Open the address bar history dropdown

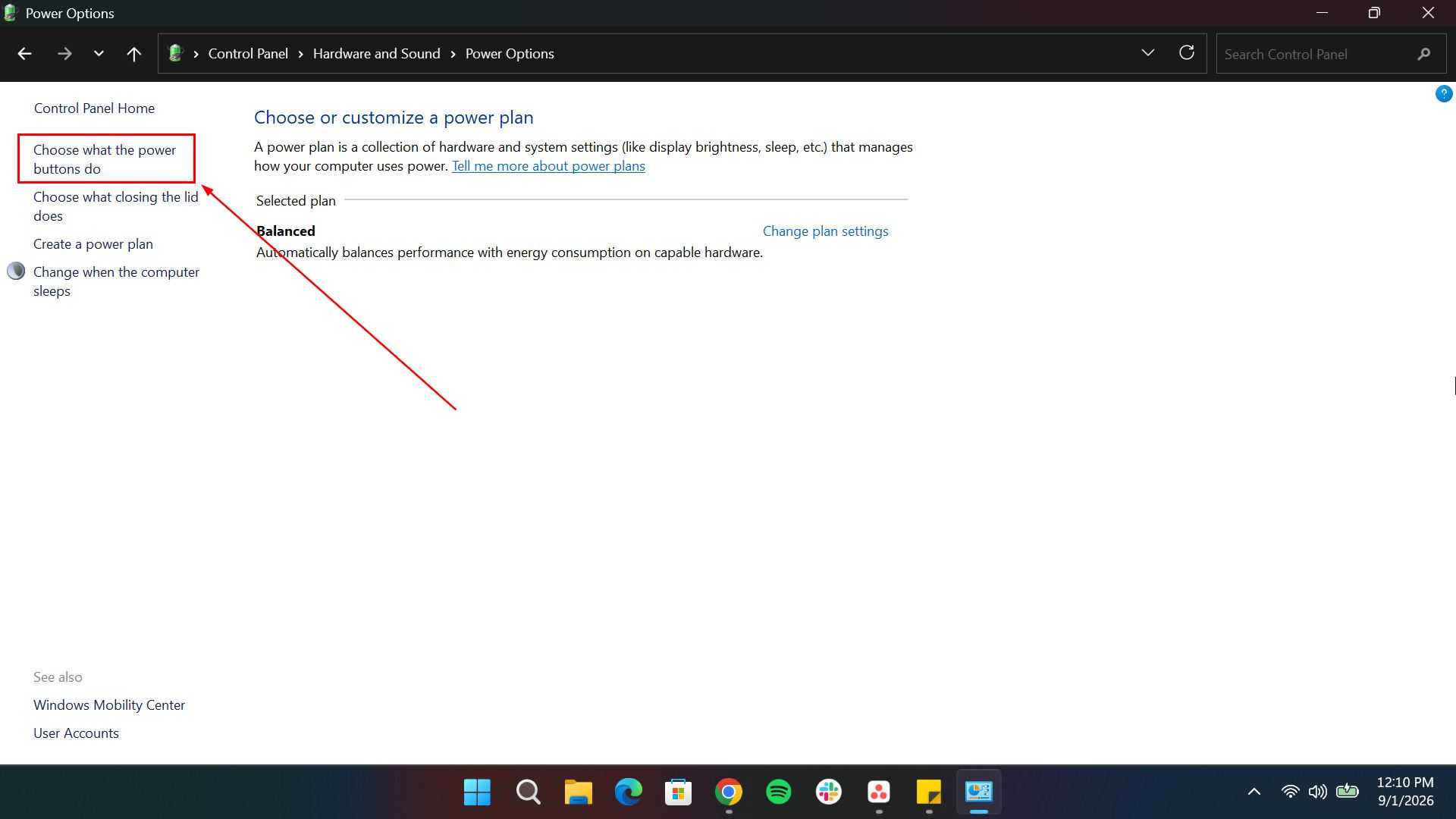[x=1147, y=53]
